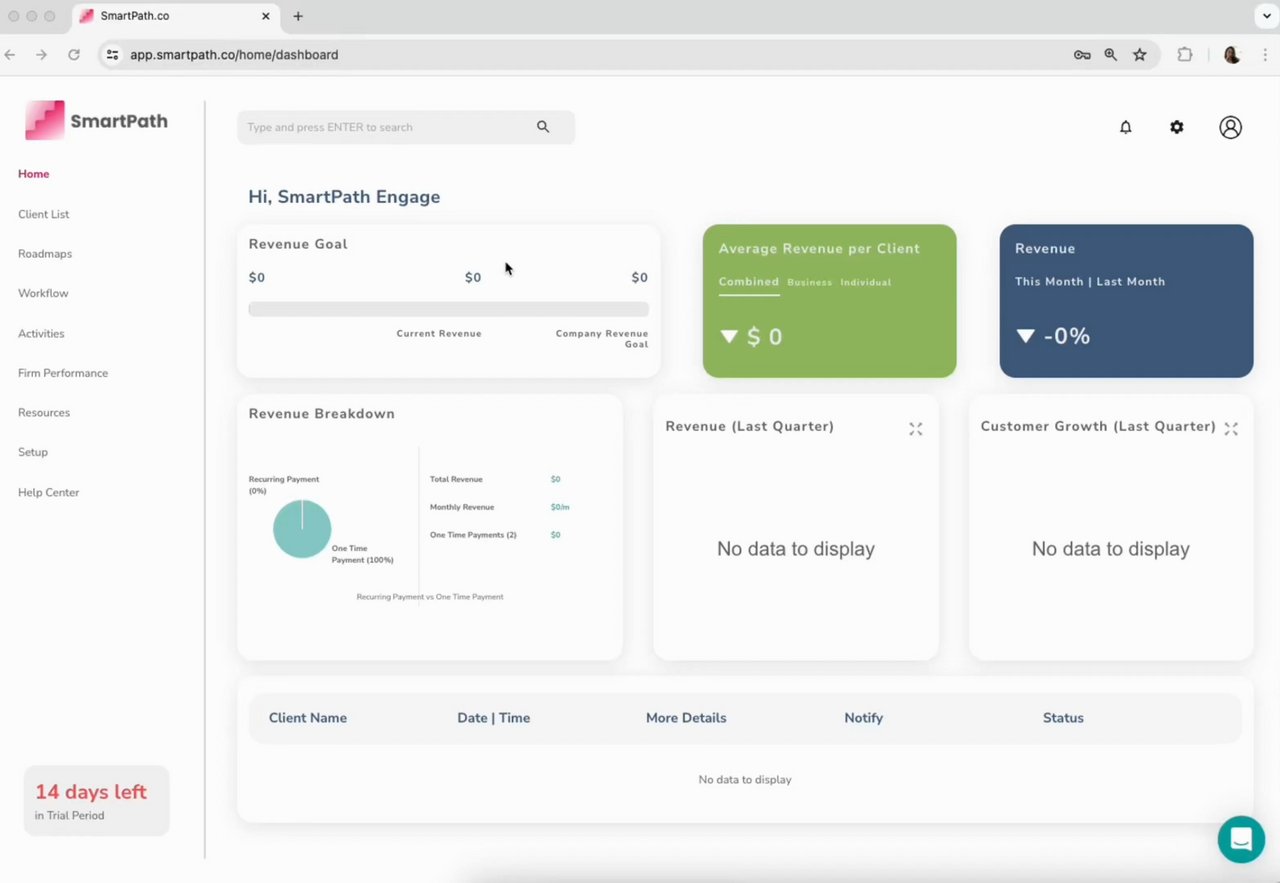Open the browser zoom magnifier icon
The height and width of the screenshot is (883, 1280).
click(1110, 55)
